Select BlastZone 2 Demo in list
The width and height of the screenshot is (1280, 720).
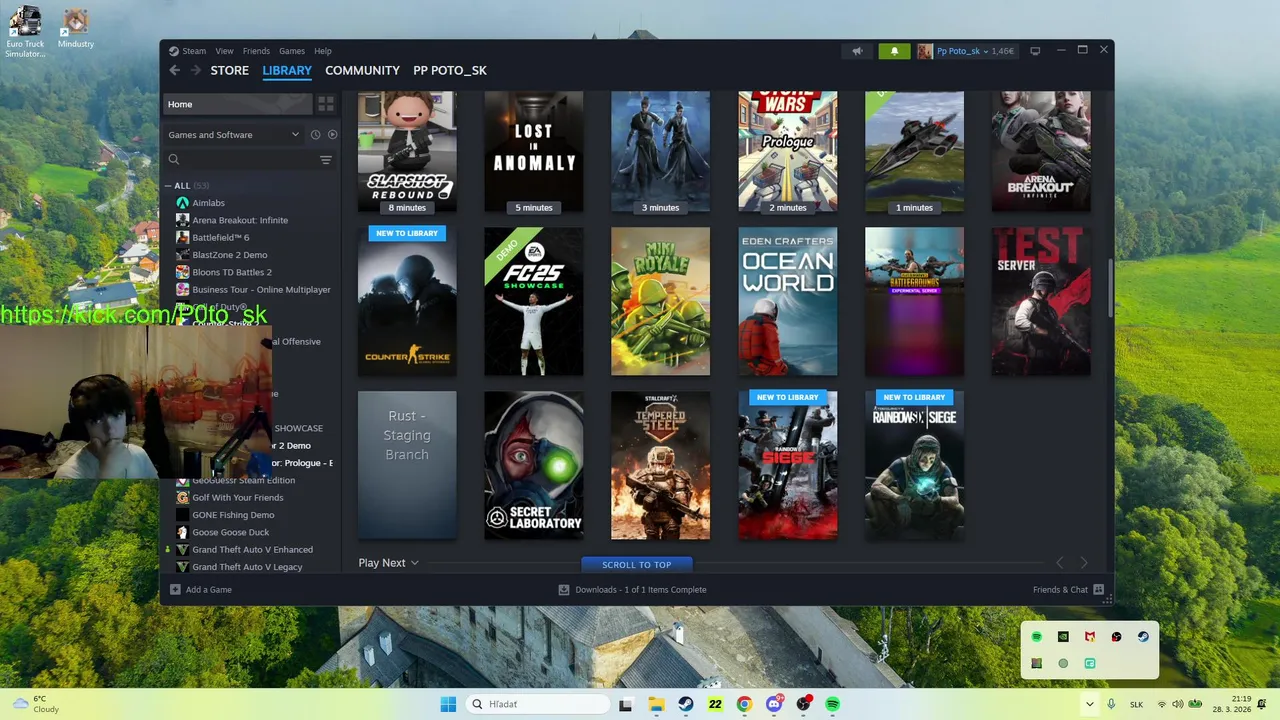[230, 255]
